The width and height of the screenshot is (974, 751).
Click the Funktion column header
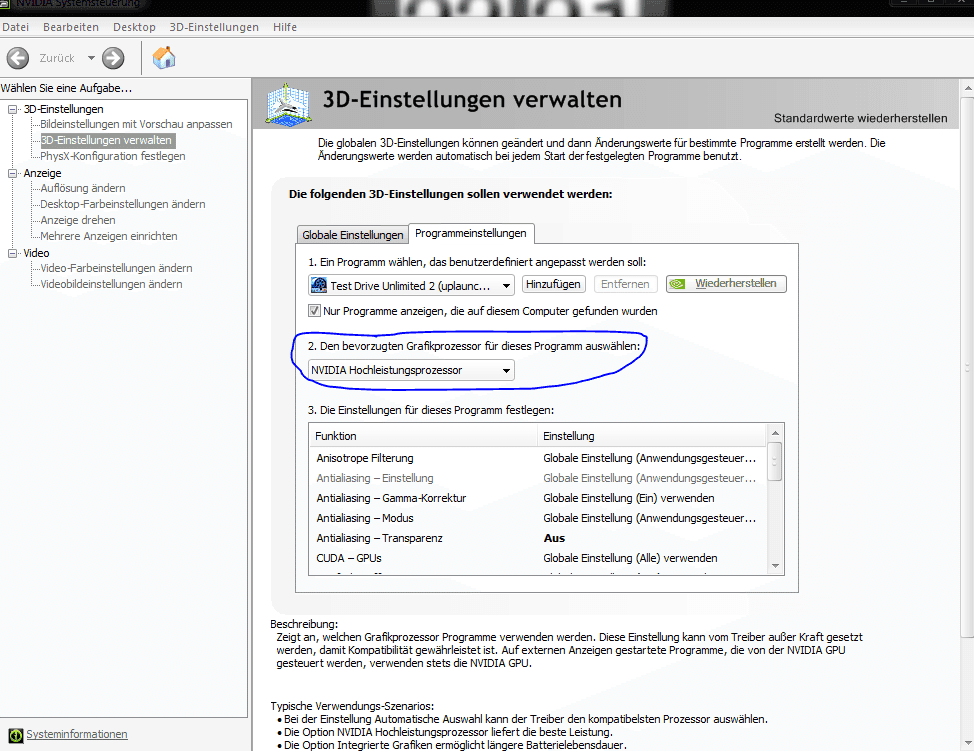(423, 436)
